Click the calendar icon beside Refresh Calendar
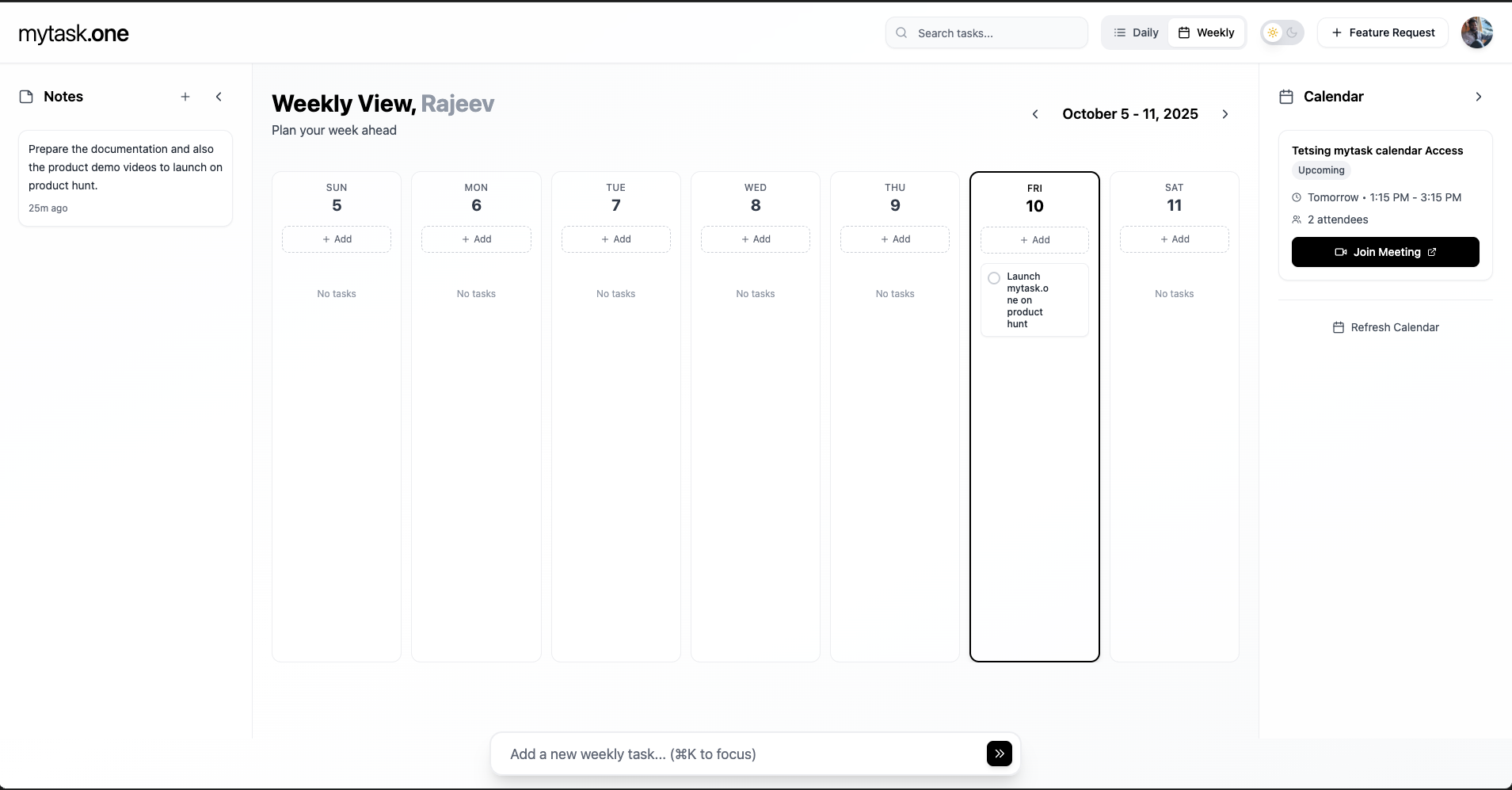 coord(1339,327)
